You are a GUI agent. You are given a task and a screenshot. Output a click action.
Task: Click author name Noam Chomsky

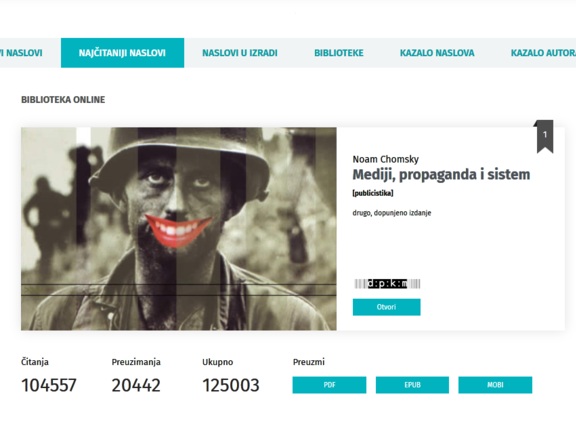click(386, 159)
